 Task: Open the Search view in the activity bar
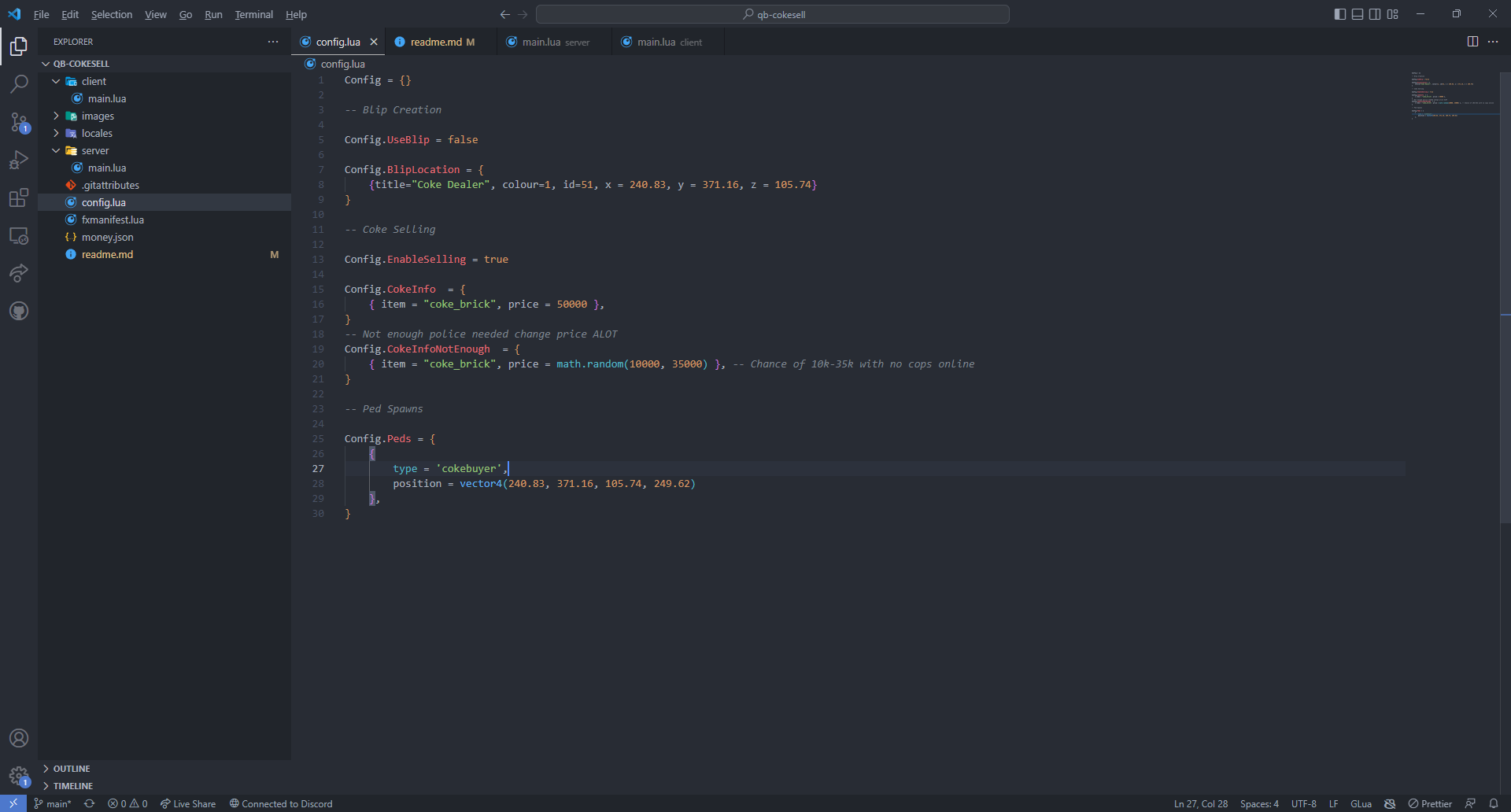point(19,83)
